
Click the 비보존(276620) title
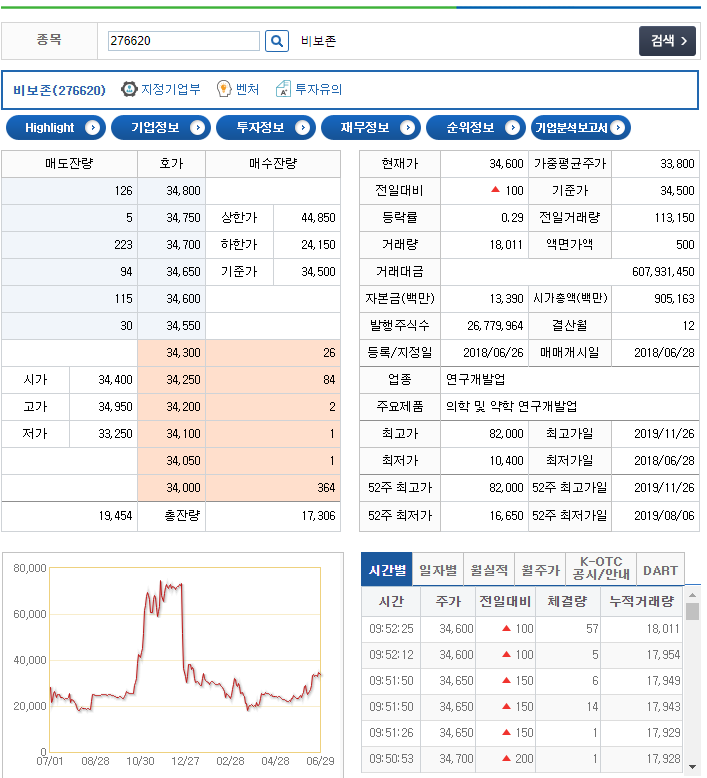[x=59, y=90]
